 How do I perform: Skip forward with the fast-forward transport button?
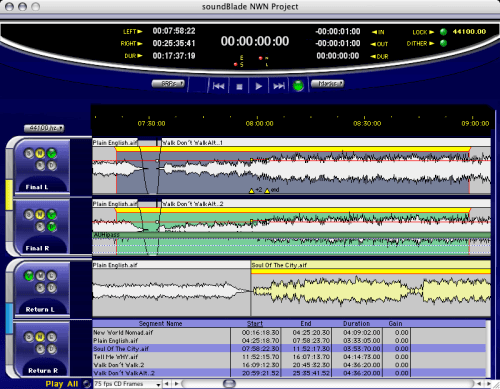[x=279, y=86]
